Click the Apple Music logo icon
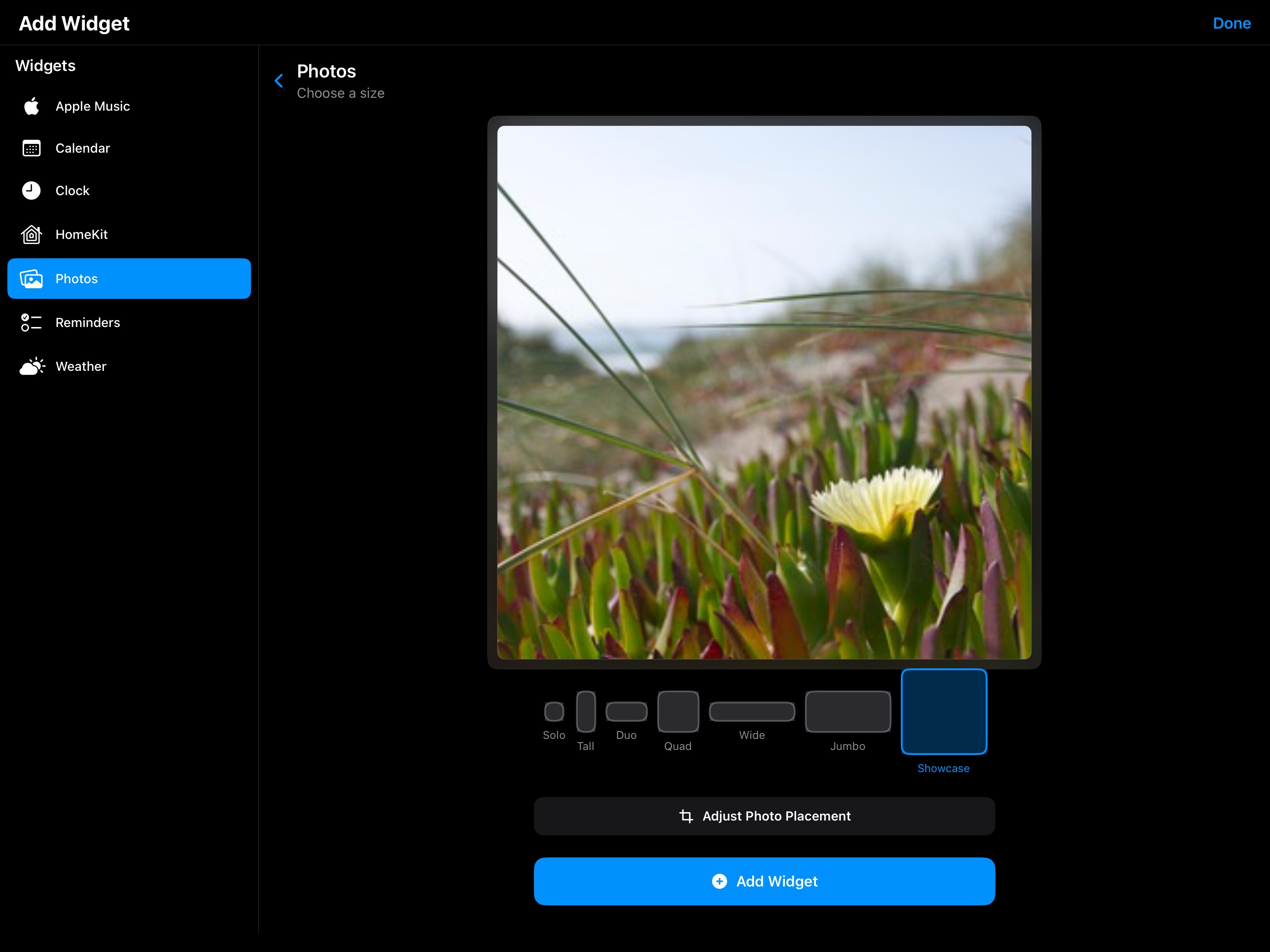Image resolution: width=1270 pixels, height=952 pixels. click(31, 106)
